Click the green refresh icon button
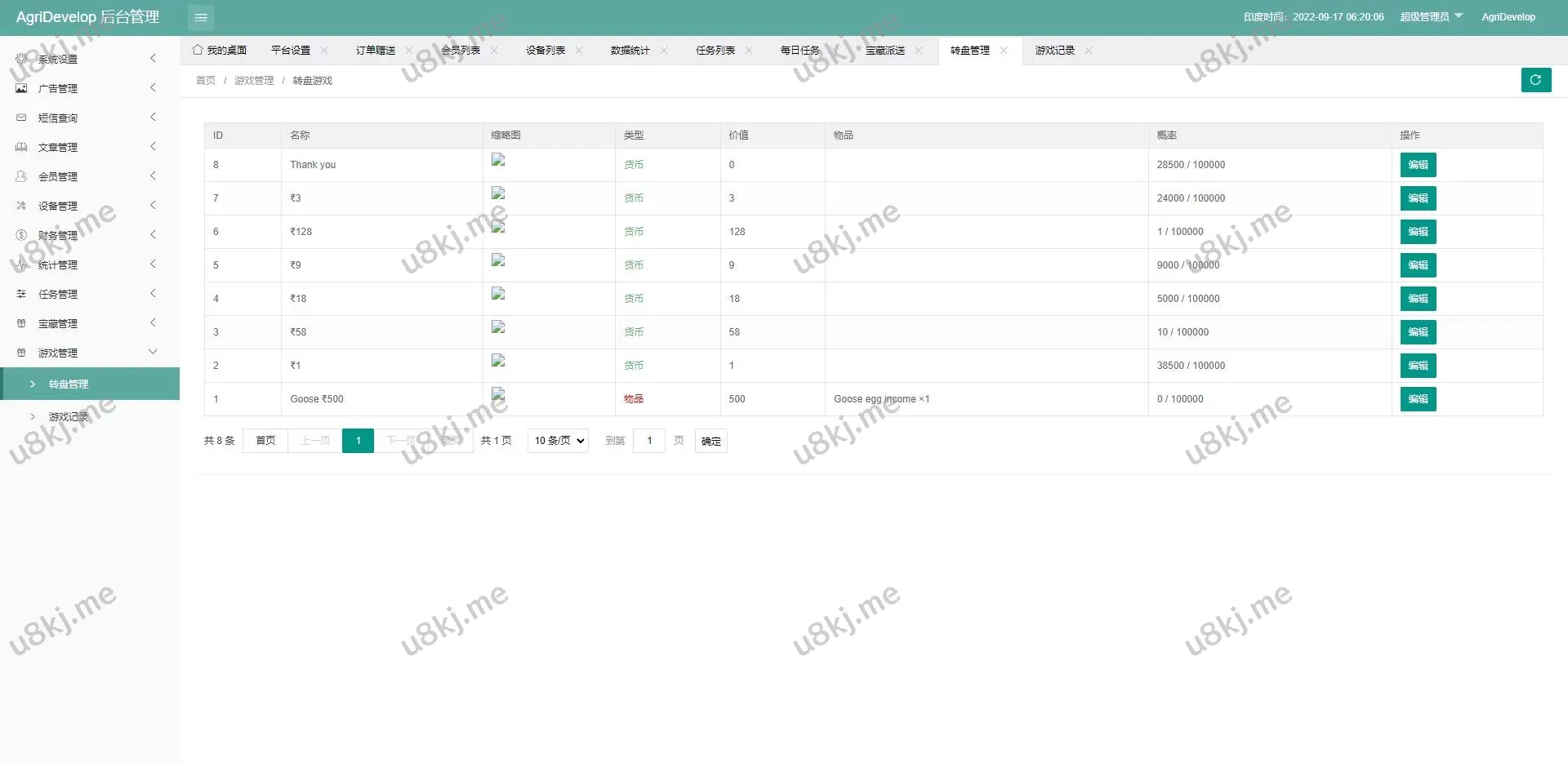1568x764 pixels. point(1535,80)
